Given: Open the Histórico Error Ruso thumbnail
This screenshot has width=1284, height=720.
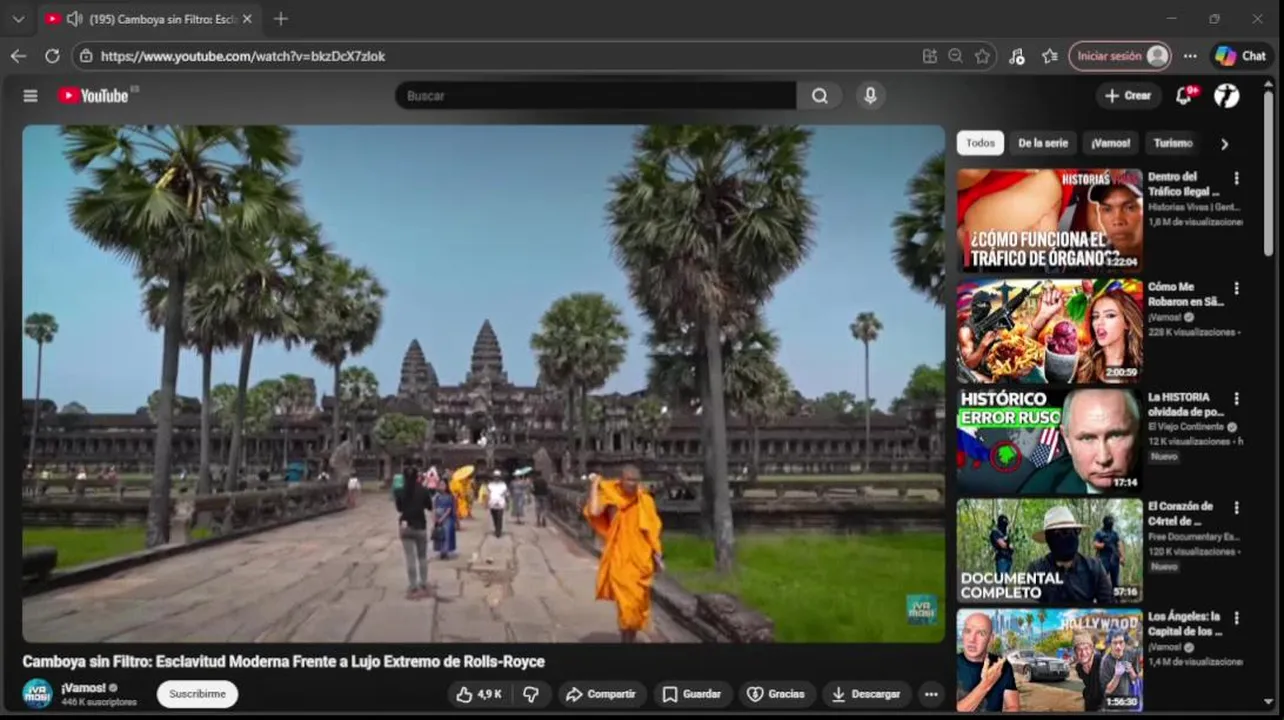Looking at the screenshot, I should pyautogui.click(x=1050, y=440).
